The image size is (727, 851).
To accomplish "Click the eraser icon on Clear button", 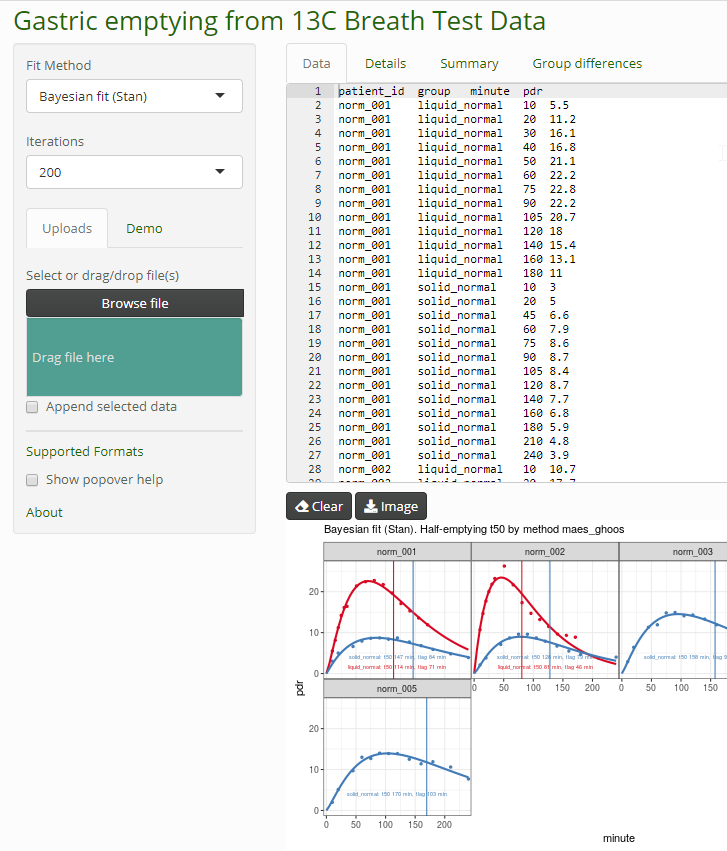I will [301, 506].
